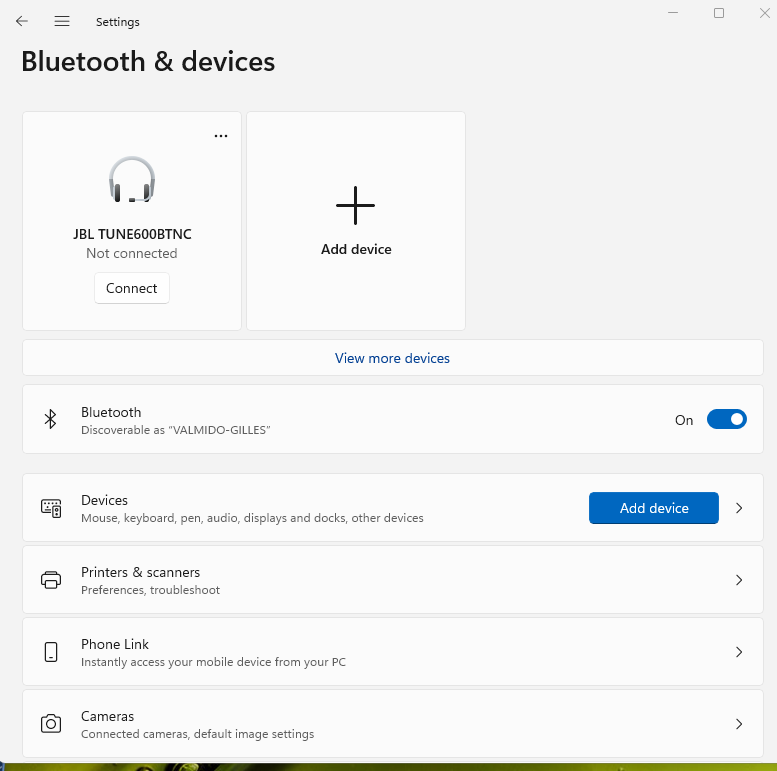The width and height of the screenshot is (777, 771).
Task: Click the plus icon to add device
Action: coord(355,205)
